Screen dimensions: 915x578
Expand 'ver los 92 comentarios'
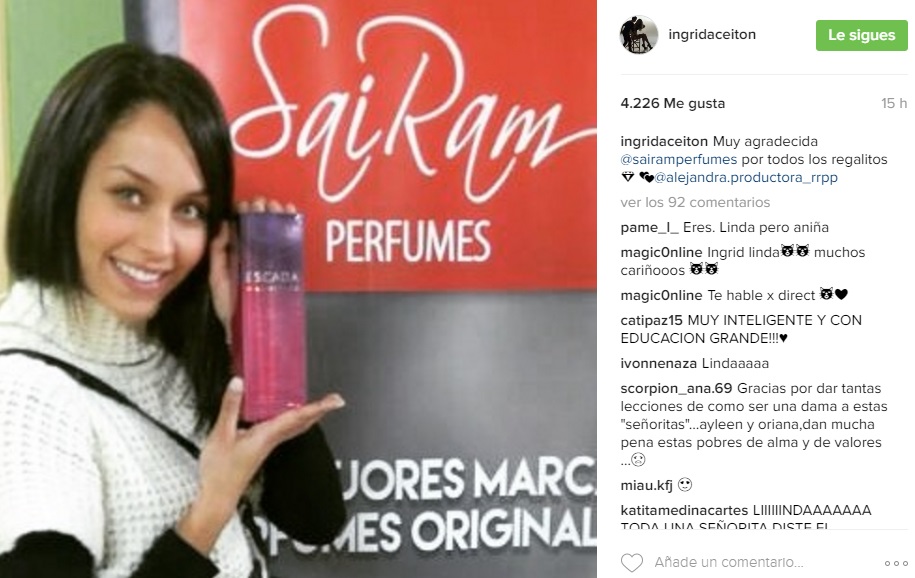[695, 202]
